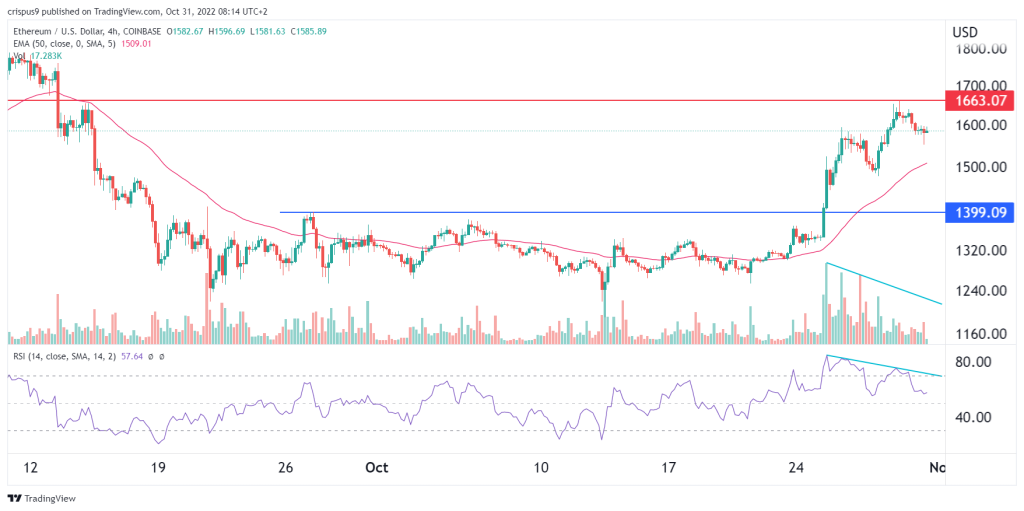This screenshot has width=1024, height=511.
Task: Click the 12 date label on time axis
Action: pyautogui.click(x=31, y=468)
